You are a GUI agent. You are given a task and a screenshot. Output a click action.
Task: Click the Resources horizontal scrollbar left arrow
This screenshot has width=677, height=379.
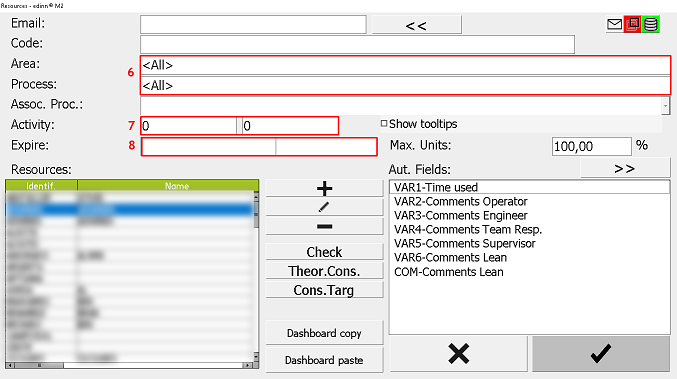click(x=10, y=365)
